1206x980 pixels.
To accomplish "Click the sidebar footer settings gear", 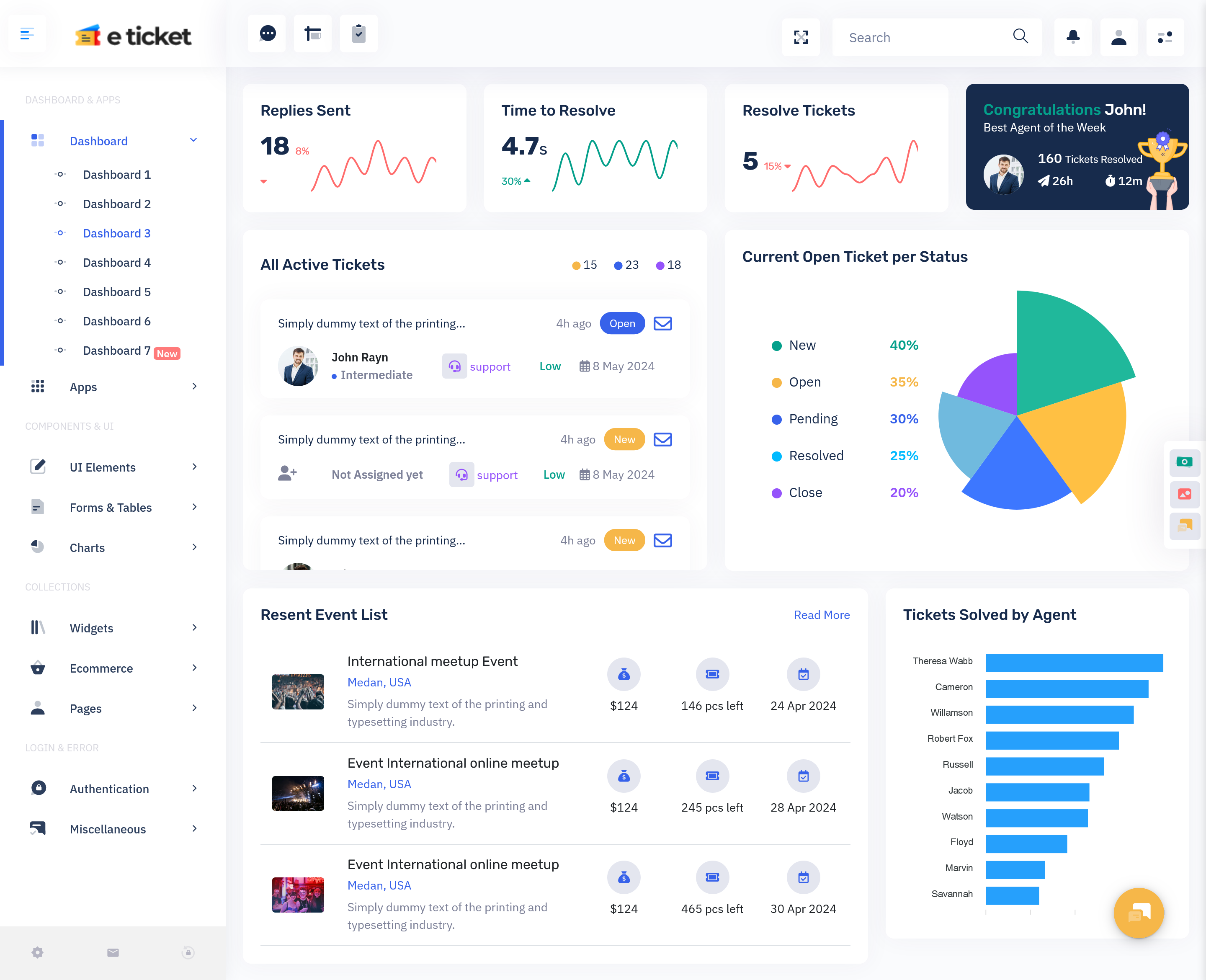I will click(37, 952).
